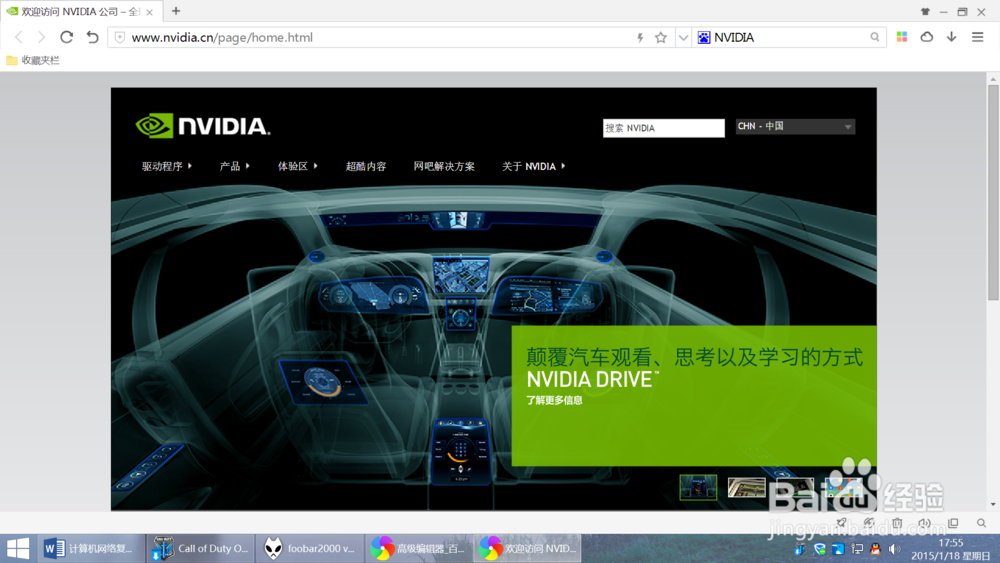Click the browser forward arrow

(41, 38)
